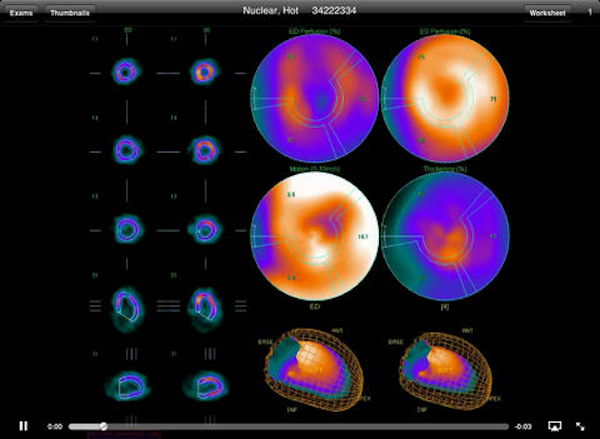Click the page number 1 in top bar
Image resolution: width=600 pixels, height=439 pixels.
click(589, 12)
